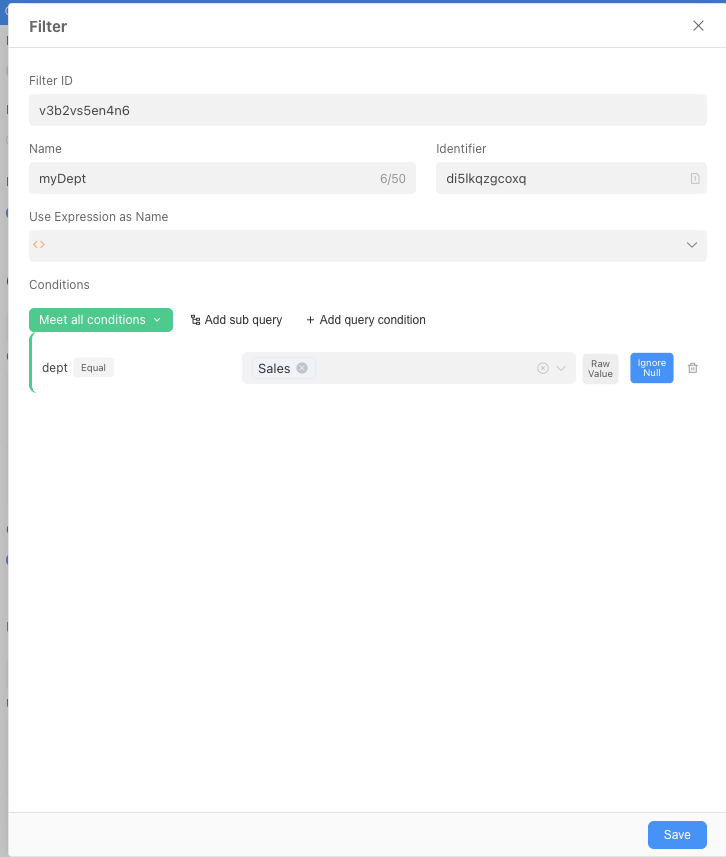Click the Filter ID field

click(x=367, y=111)
